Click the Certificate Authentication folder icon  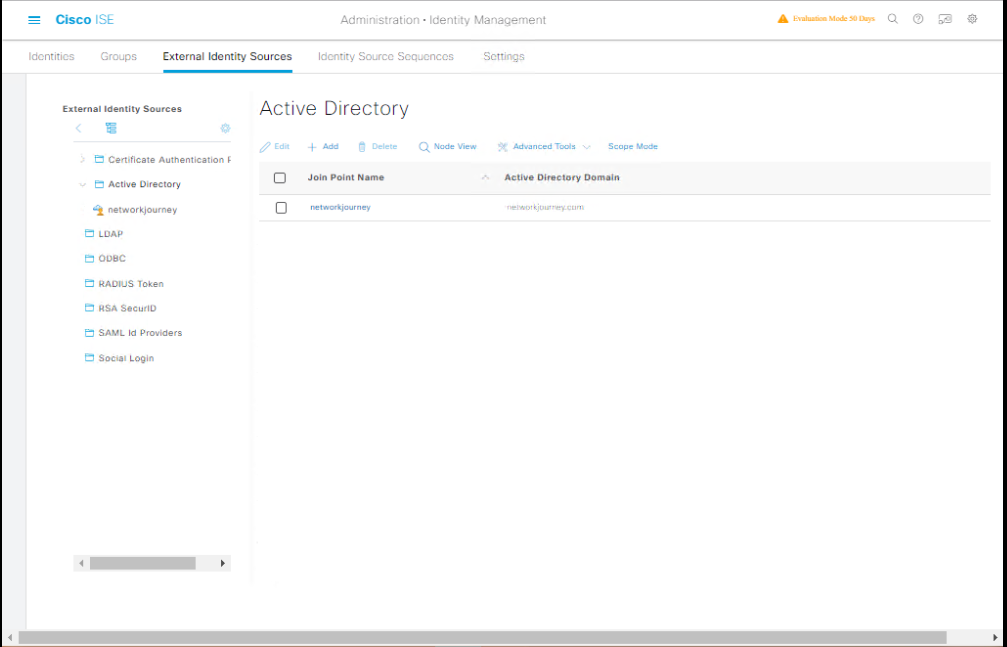pos(99,159)
